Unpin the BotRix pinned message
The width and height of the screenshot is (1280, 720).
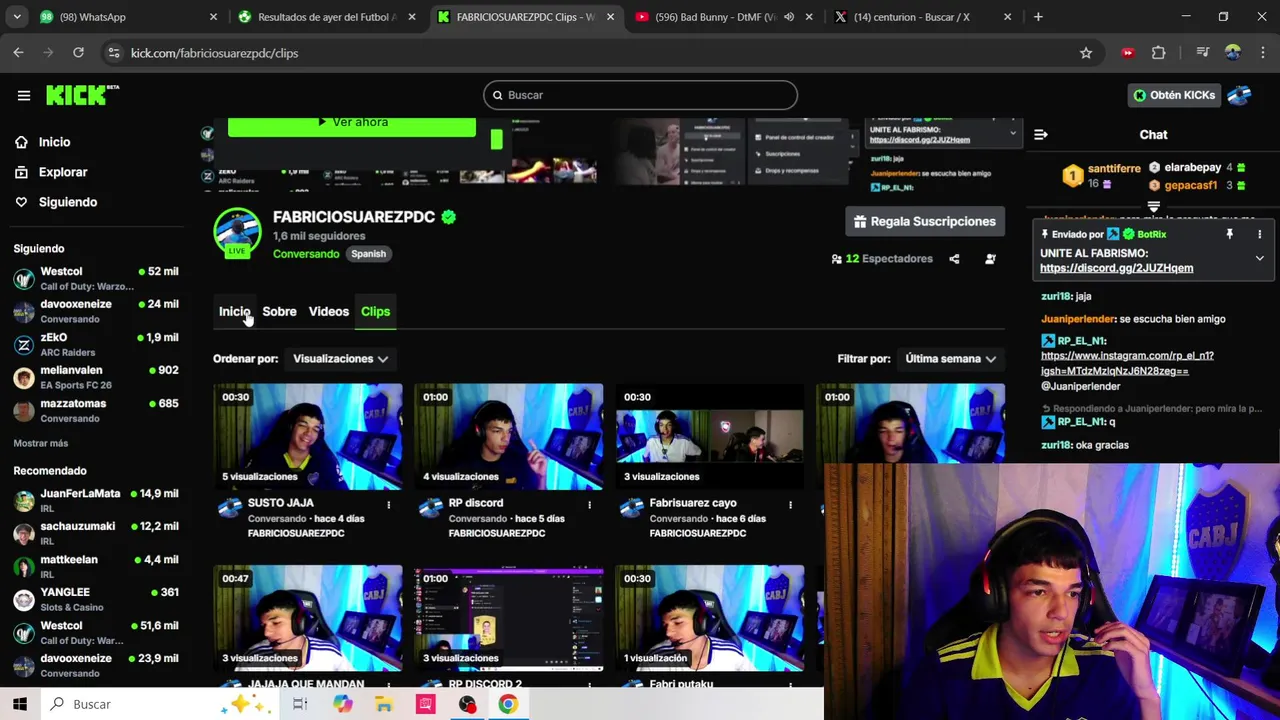pyautogui.click(x=1229, y=234)
